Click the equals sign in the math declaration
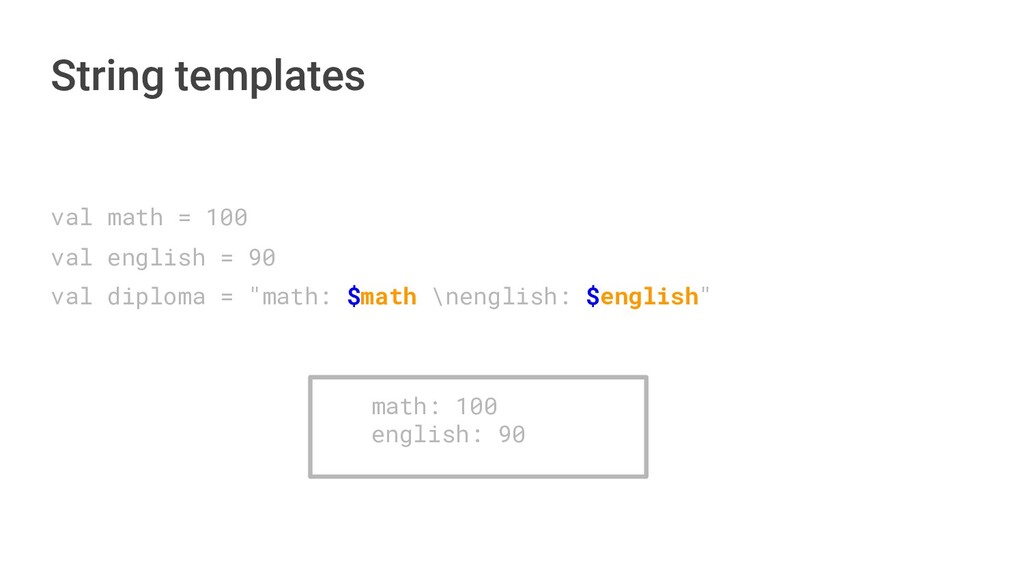The height and width of the screenshot is (576, 1024). (x=185, y=217)
